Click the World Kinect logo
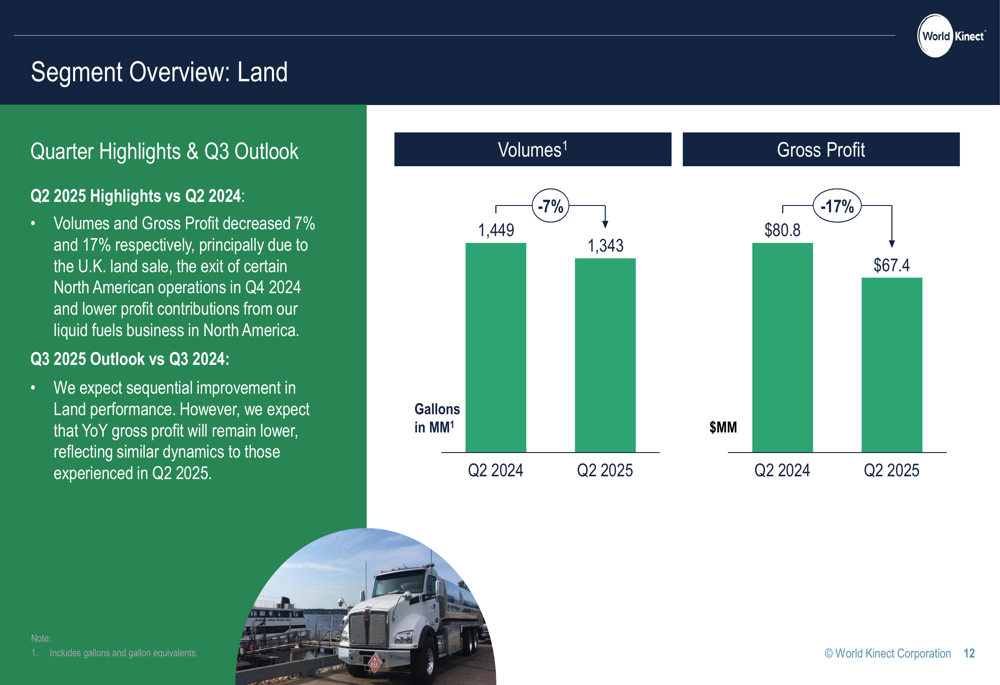Viewport: 1000px width, 685px height. 952,36
